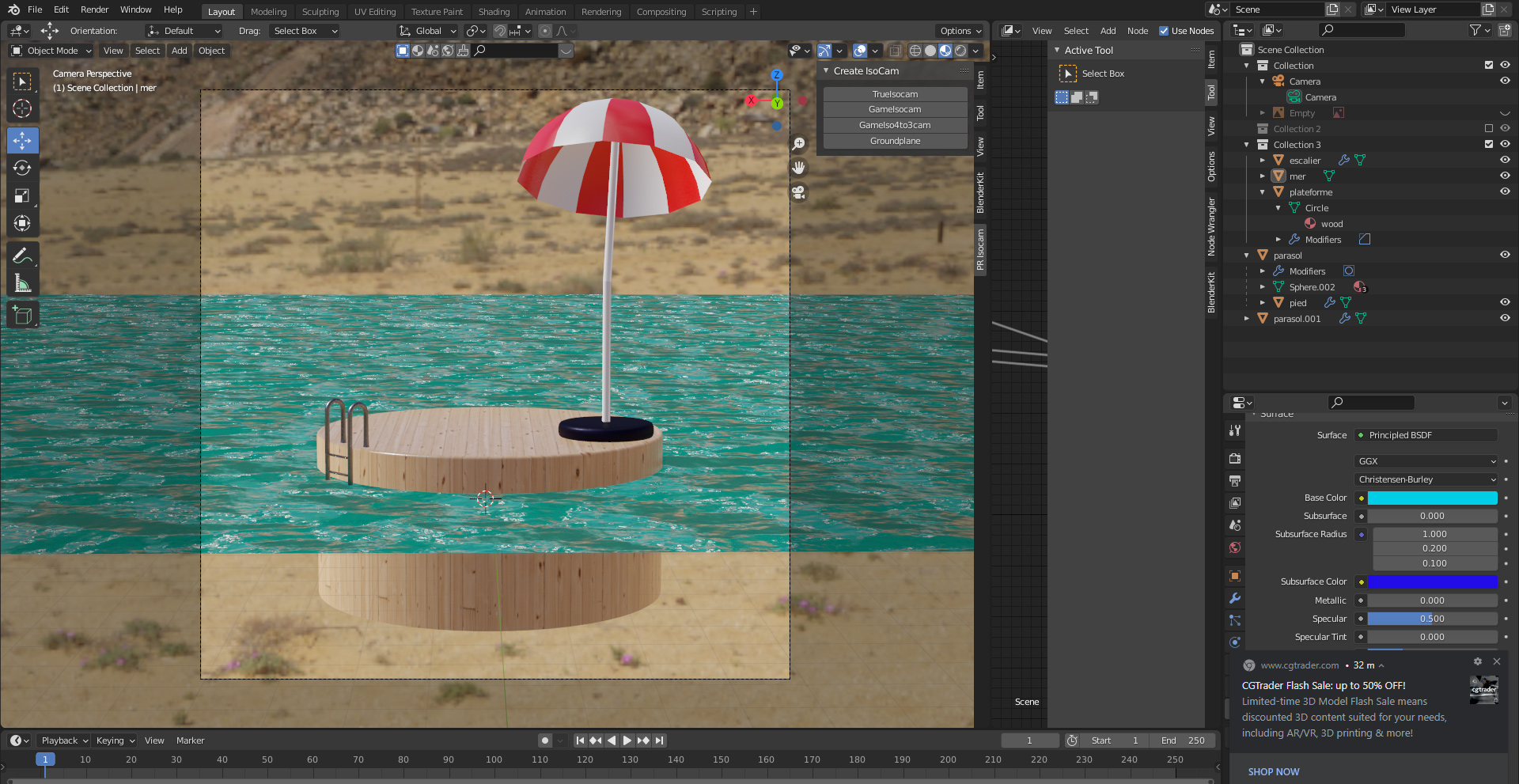Select the Measure tool

22,283
